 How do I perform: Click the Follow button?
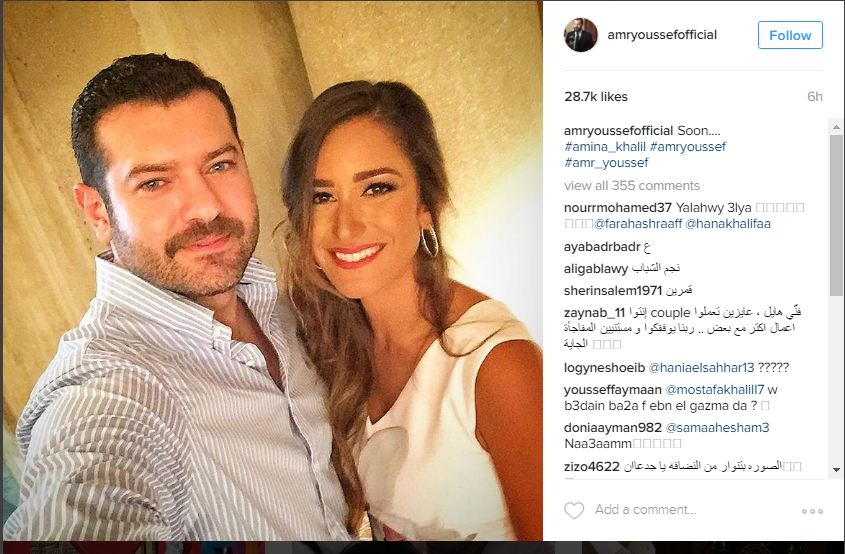790,35
